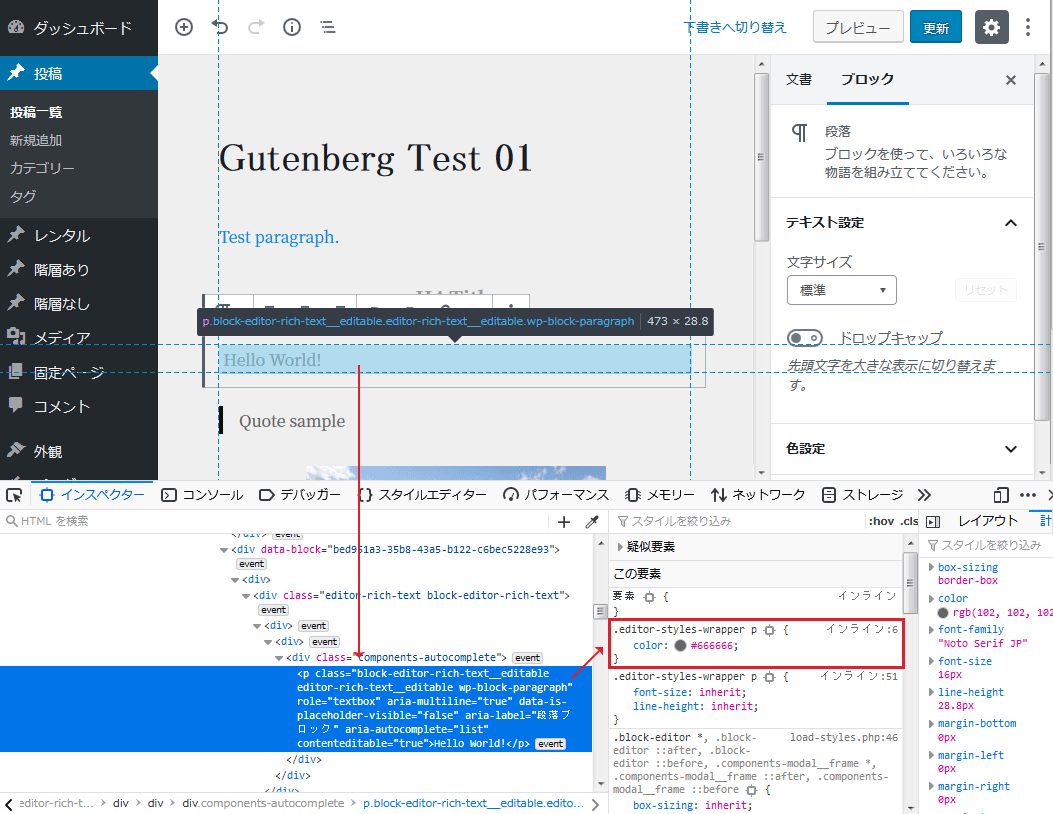The height and width of the screenshot is (814, 1053).
Task: Click the #666666 color swatch
Action: click(x=680, y=646)
